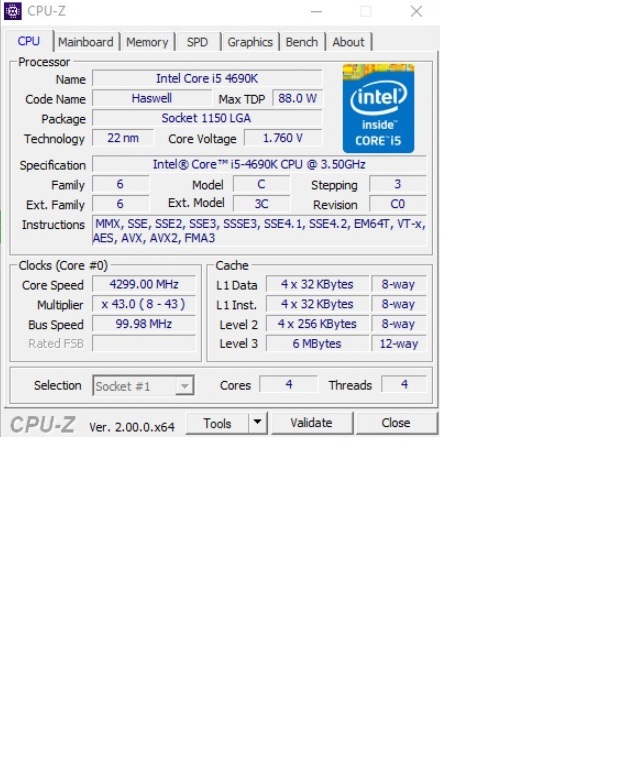Click the Ext. Model value 3C
Image resolution: width=621 pixels, height=784 pixels.
tap(262, 204)
